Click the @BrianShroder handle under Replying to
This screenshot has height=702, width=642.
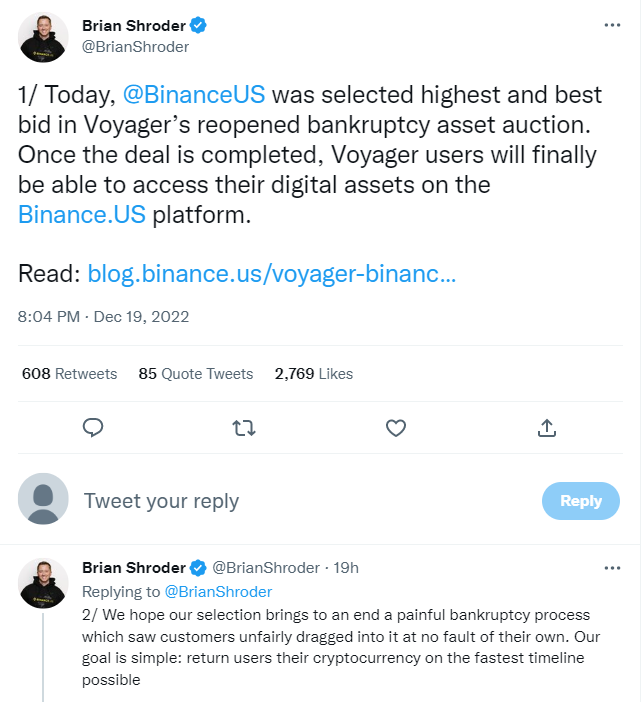[218, 591]
